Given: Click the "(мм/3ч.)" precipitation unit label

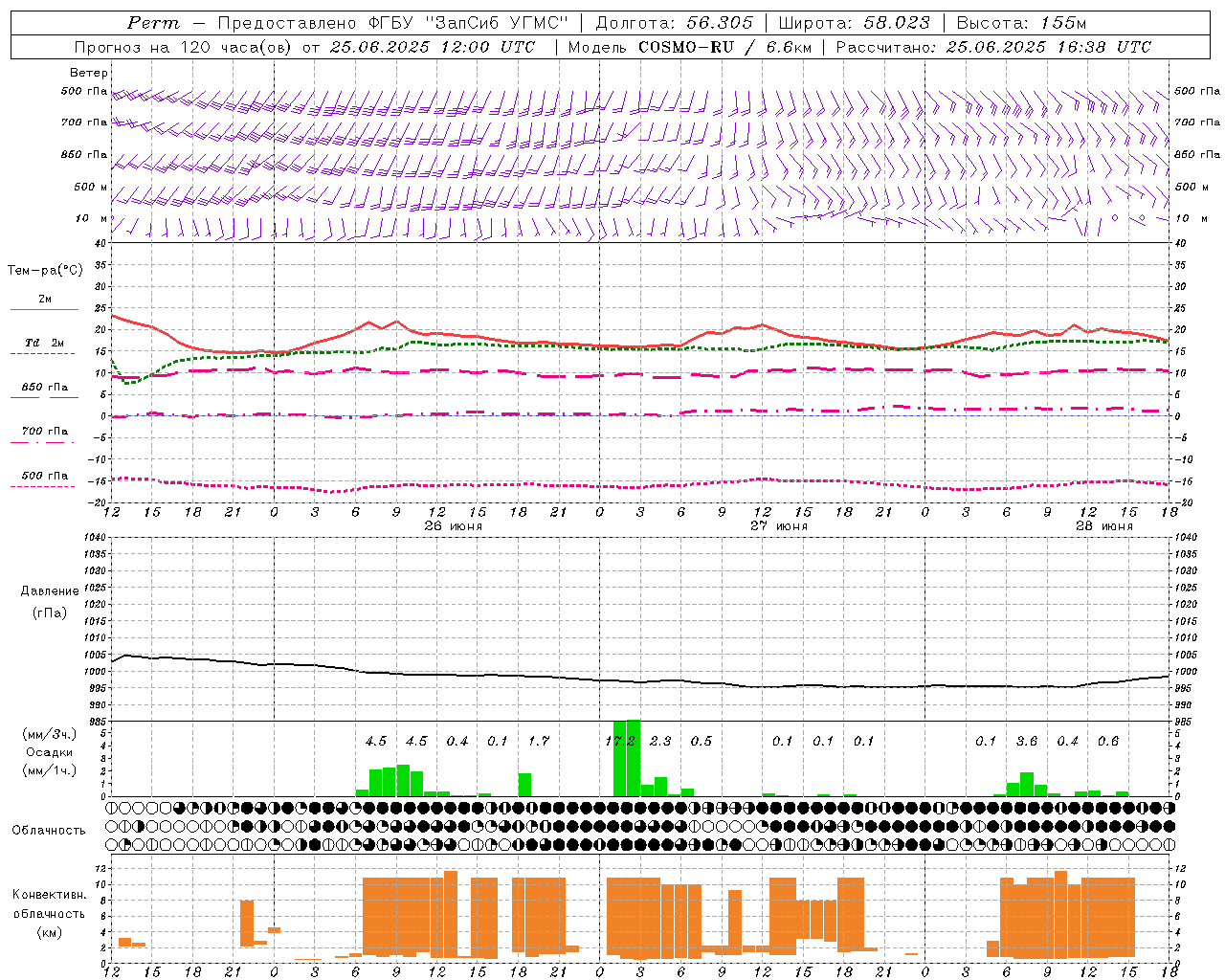Looking at the screenshot, I should tap(49, 735).
